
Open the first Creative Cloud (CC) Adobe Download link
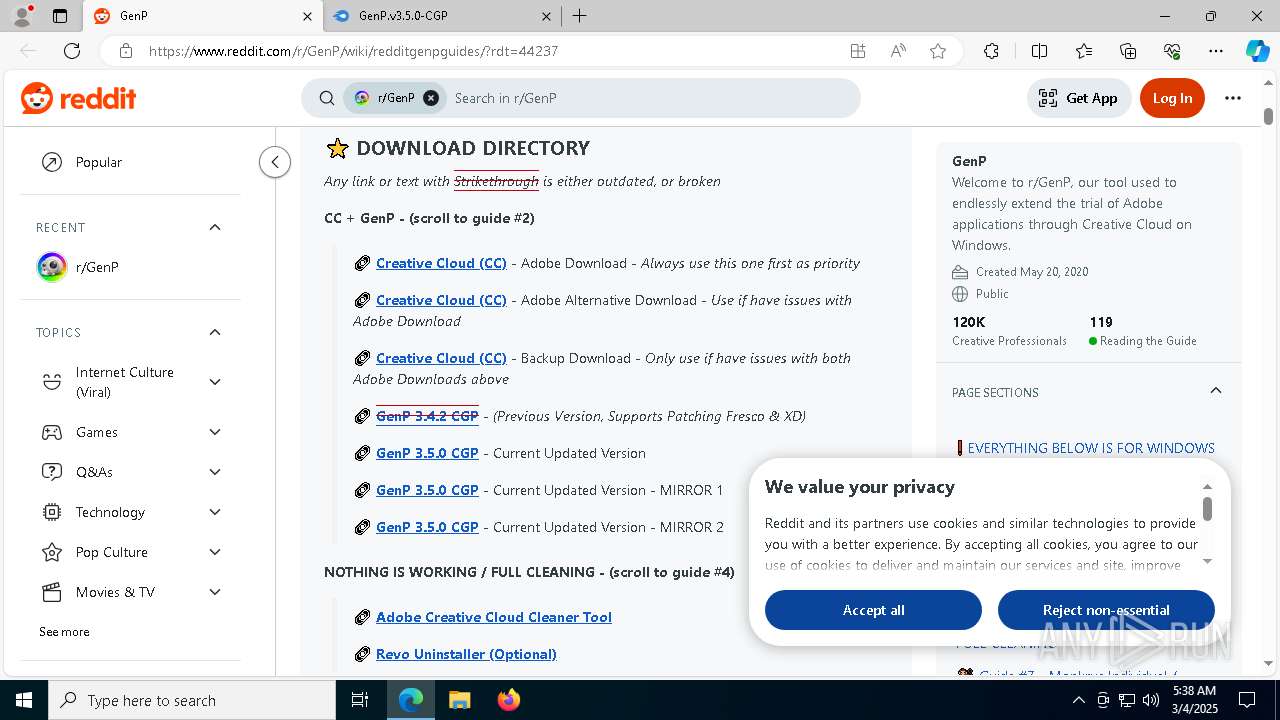[x=441, y=263]
